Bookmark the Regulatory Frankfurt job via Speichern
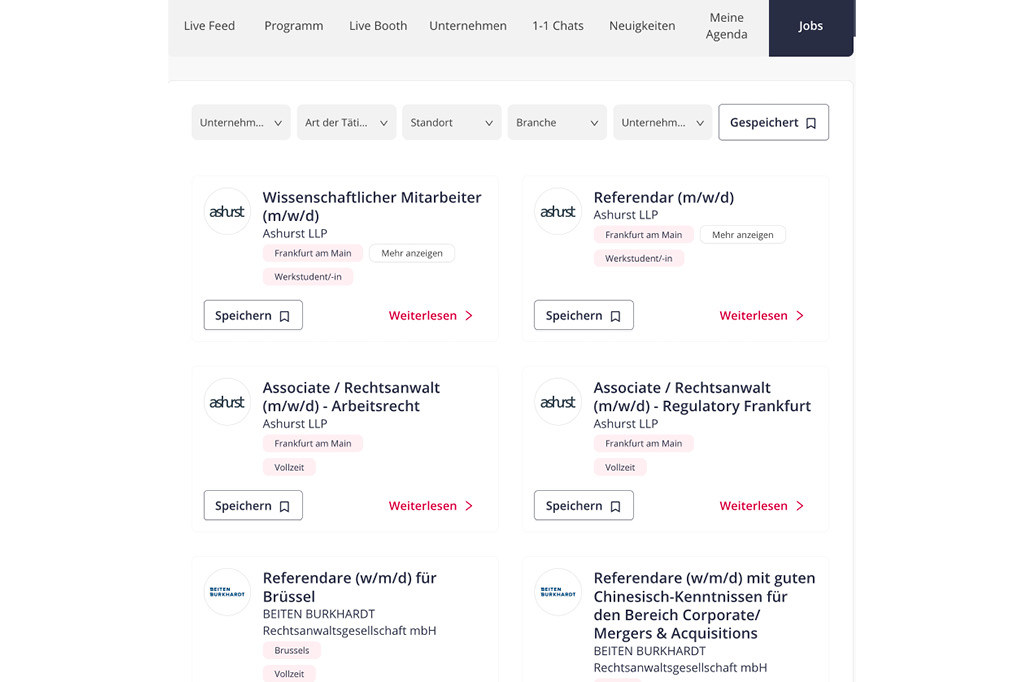The width and height of the screenshot is (1024, 682). tap(584, 505)
